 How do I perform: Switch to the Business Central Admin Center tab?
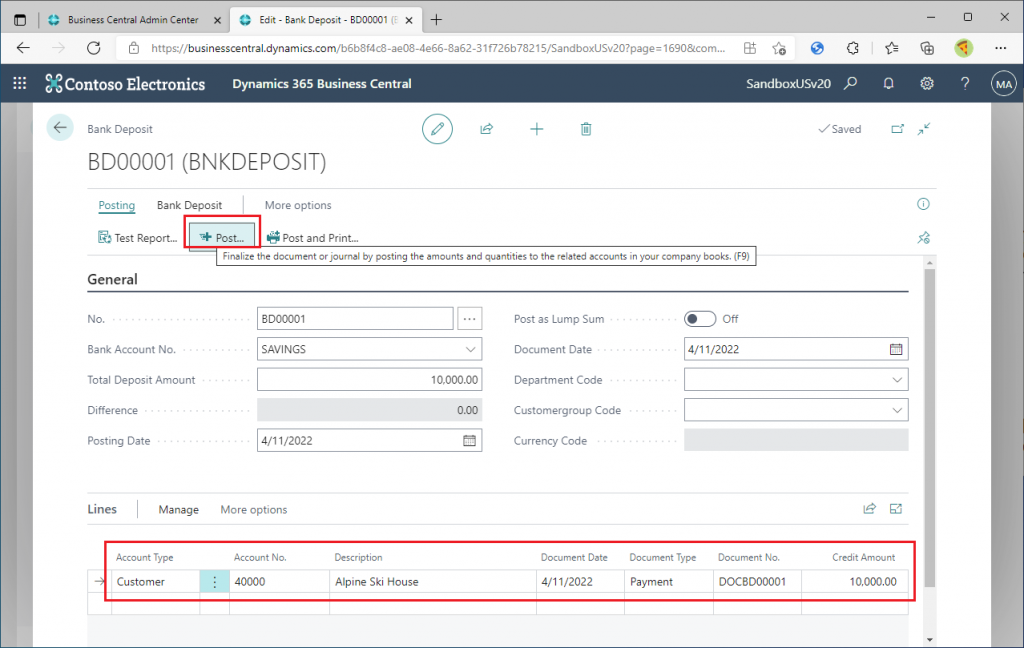tap(133, 20)
